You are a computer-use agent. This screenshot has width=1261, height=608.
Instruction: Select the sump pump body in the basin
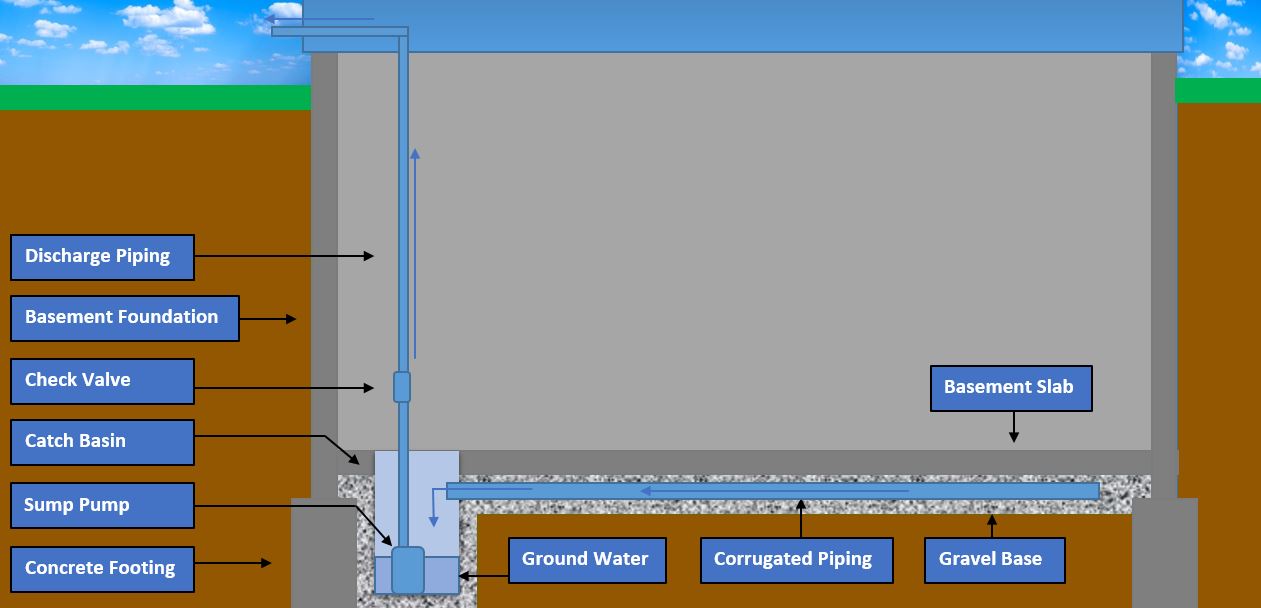[407, 569]
